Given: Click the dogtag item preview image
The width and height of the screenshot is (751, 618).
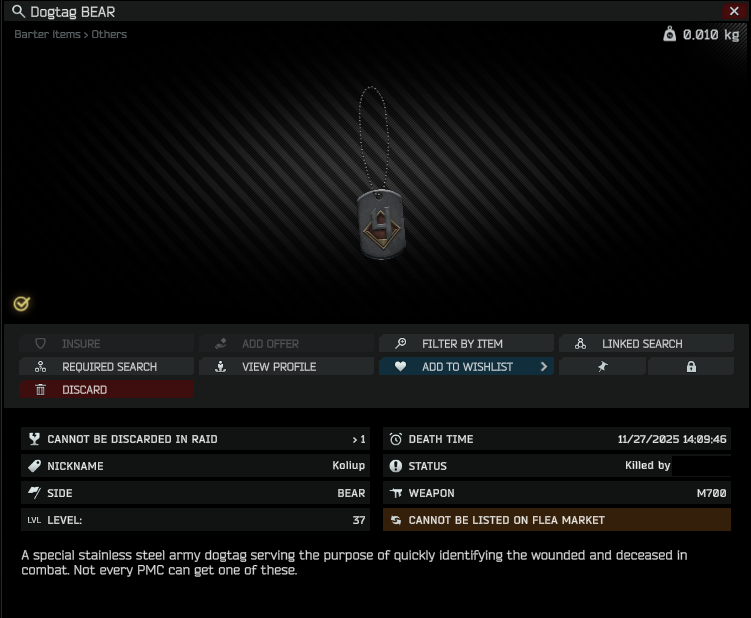Looking at the screenshot, I should 381,173.
